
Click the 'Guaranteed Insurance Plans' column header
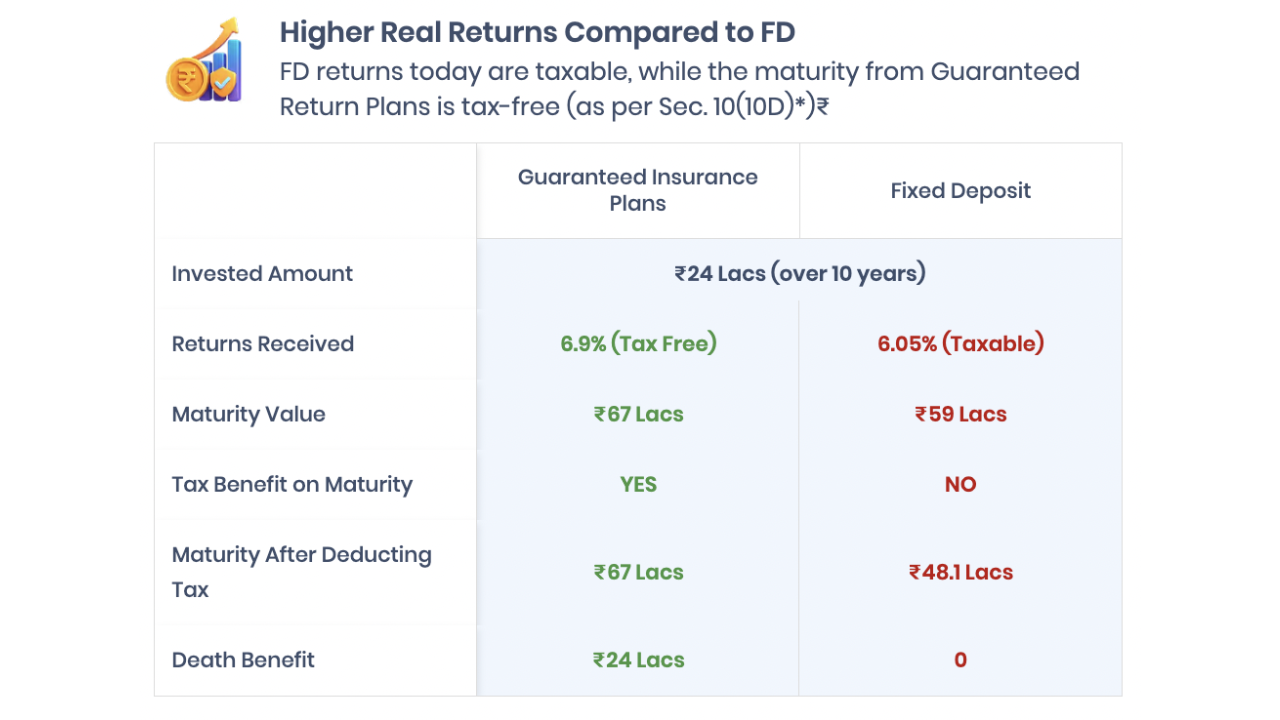click(638, 190)
